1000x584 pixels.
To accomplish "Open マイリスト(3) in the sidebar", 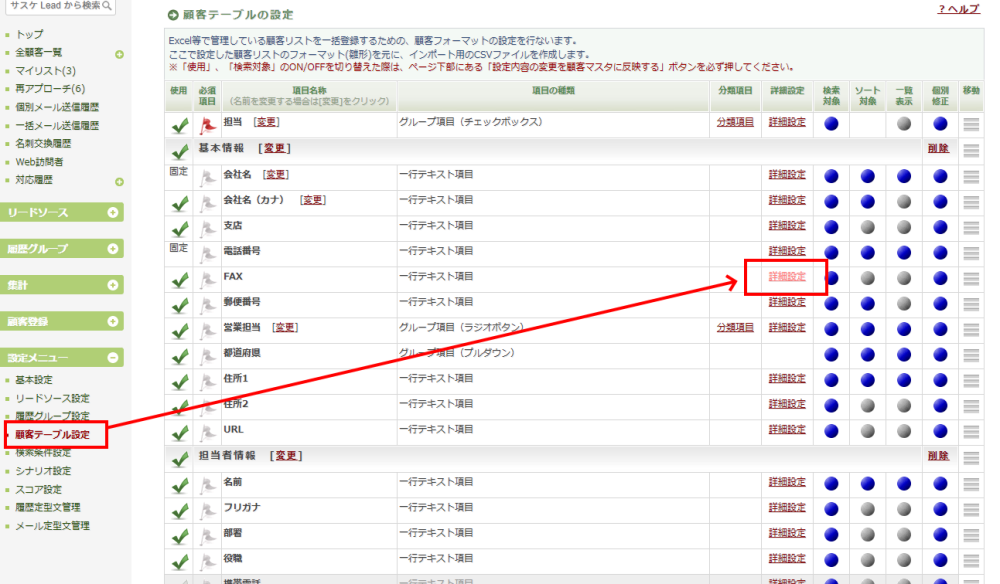I will [45, 71].
